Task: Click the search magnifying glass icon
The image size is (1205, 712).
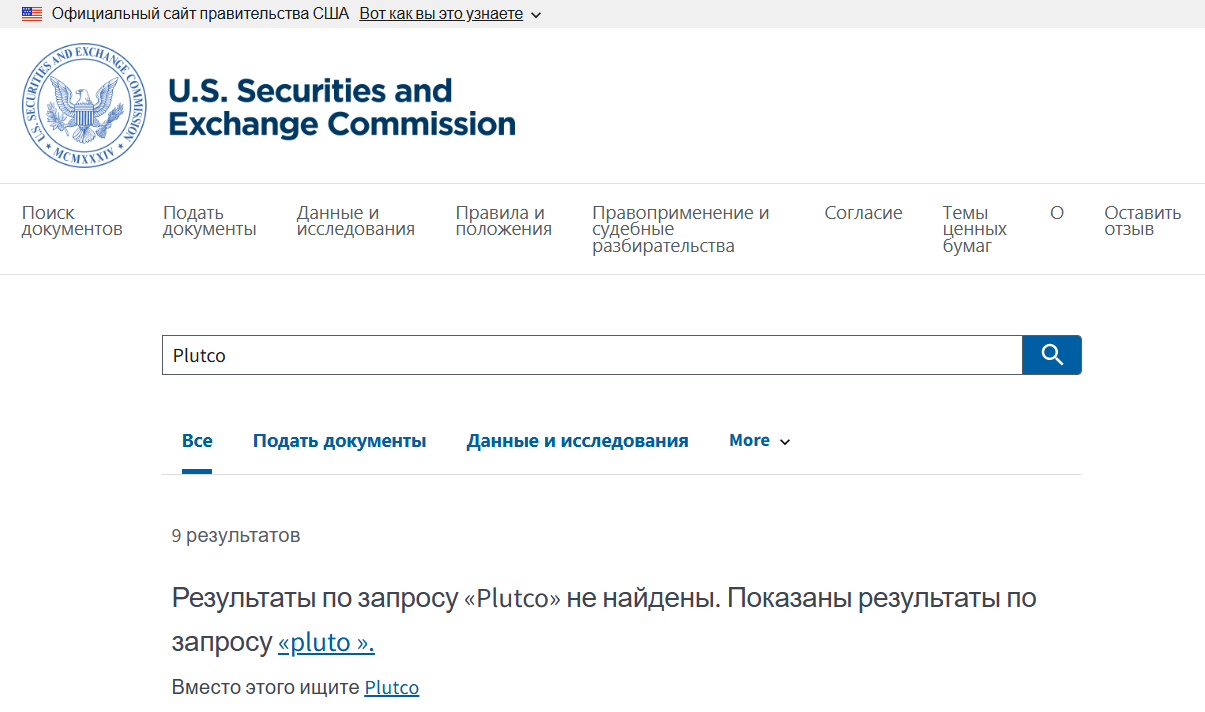Action: (1051, 354)
